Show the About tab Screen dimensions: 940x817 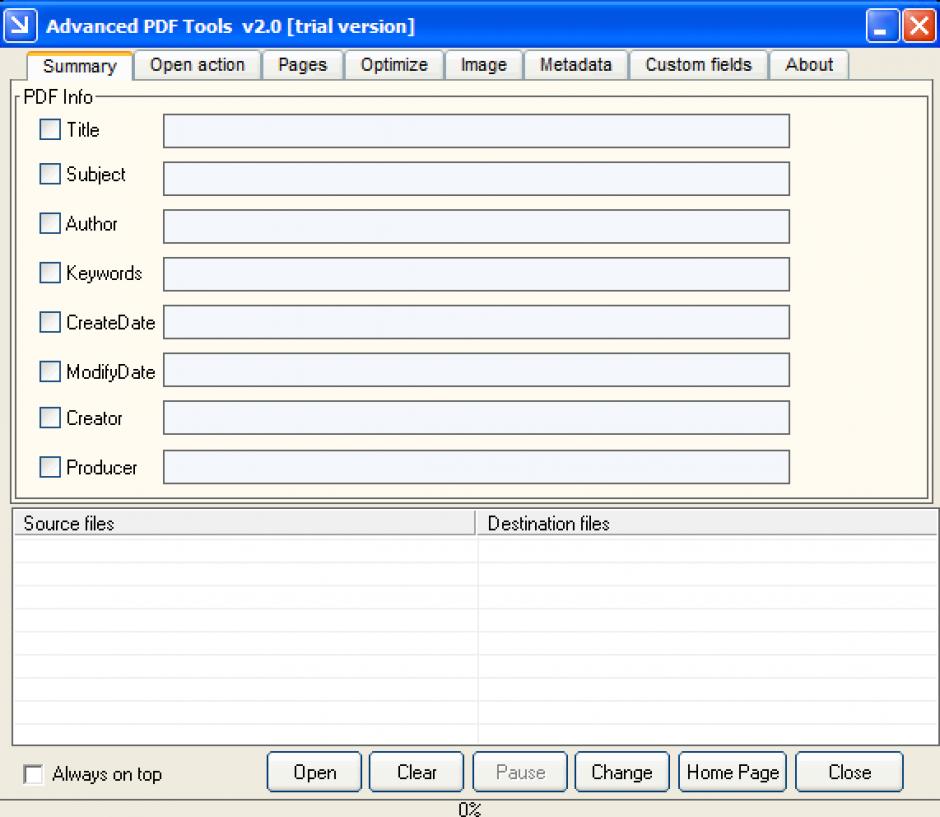(x=809, y=65)
